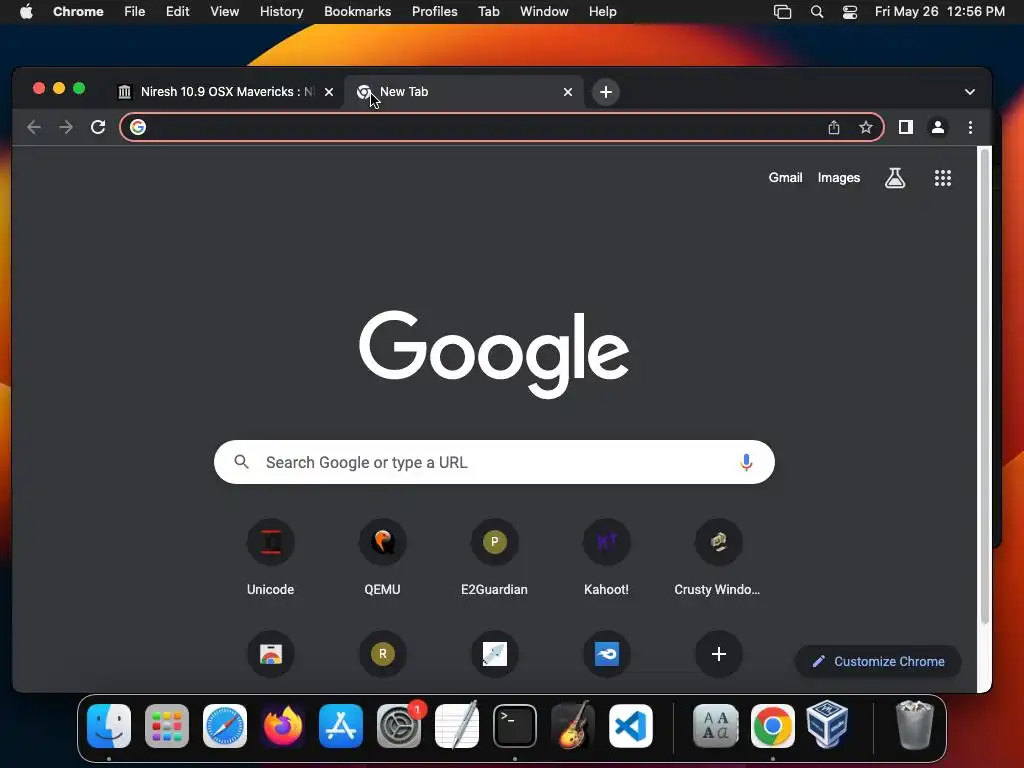Image resolution: width=1024 pixels, height=768 pixels.
Task: Open Spotlight search in menu bar
Action: [x=816, y=12]
